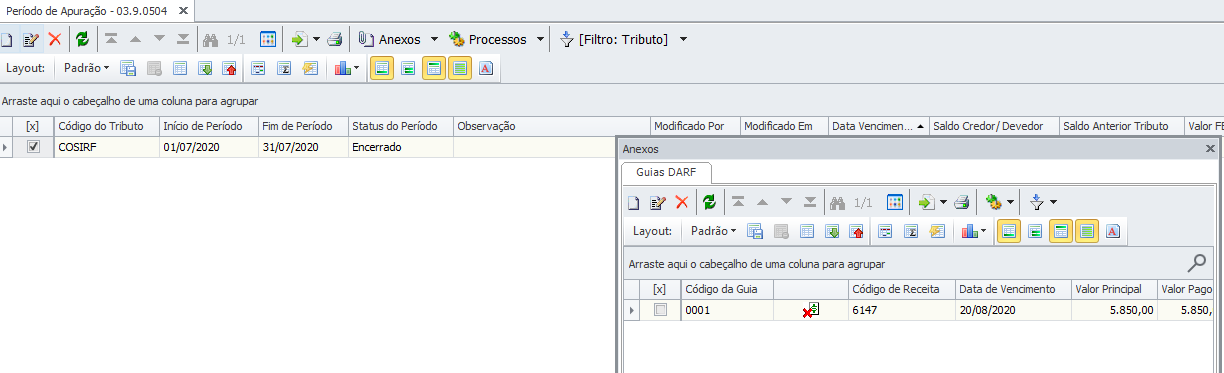
Task: Select the 01/07/2020 start date cell
Action: pos(208,147)
